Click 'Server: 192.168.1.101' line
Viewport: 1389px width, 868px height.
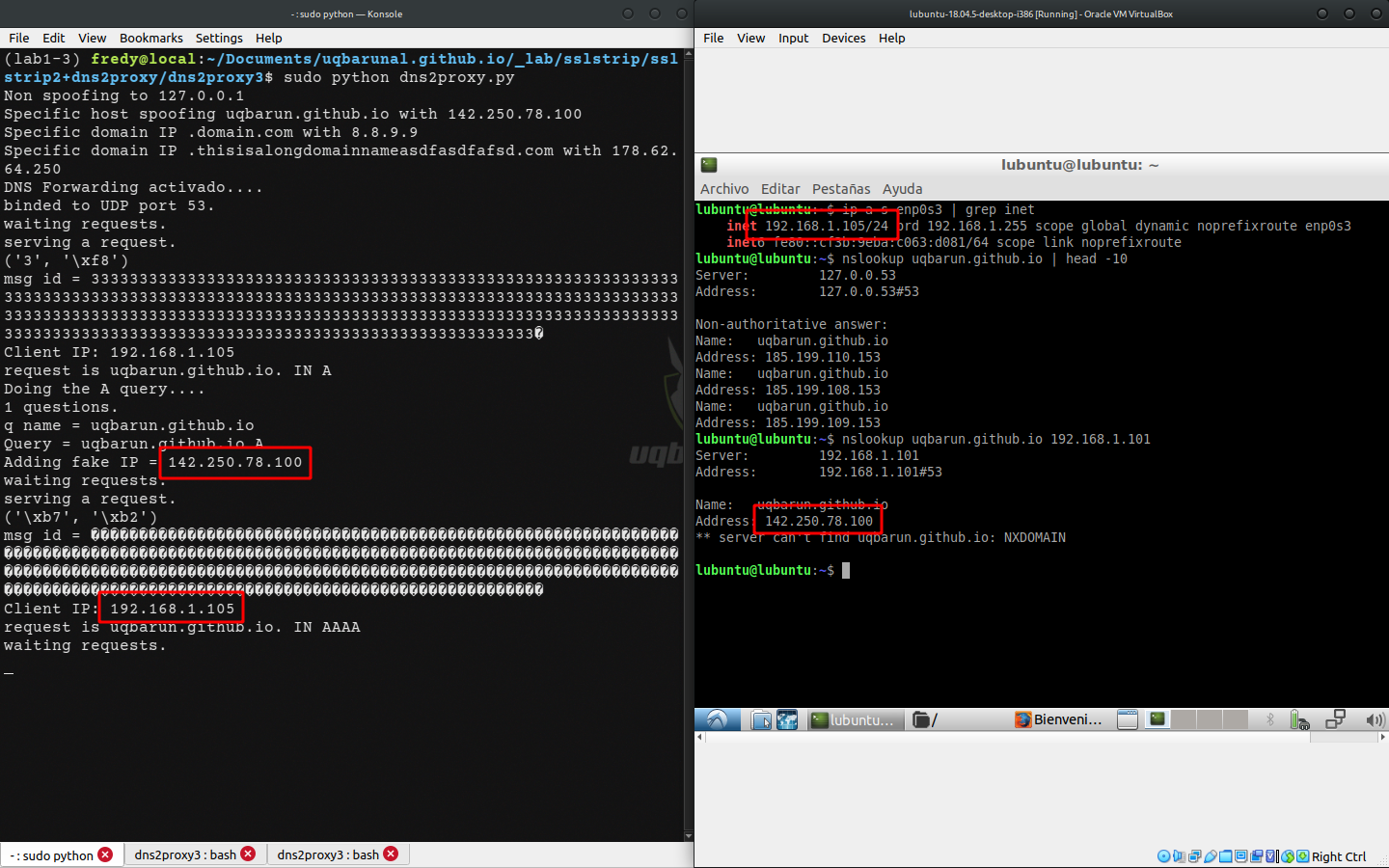(x=807, y=455)
